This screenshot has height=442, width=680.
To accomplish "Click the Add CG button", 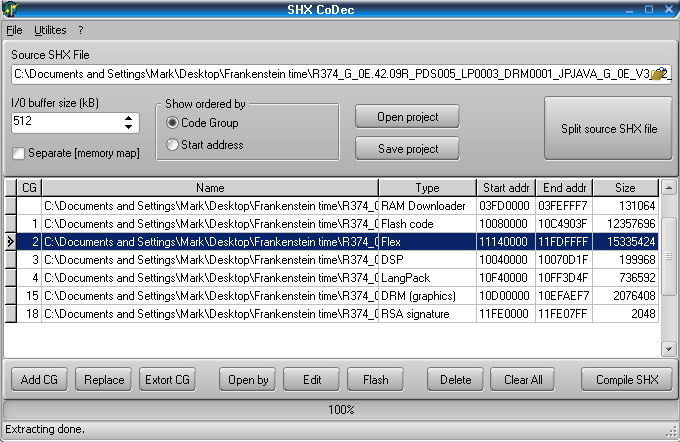I will click(39, 380).
